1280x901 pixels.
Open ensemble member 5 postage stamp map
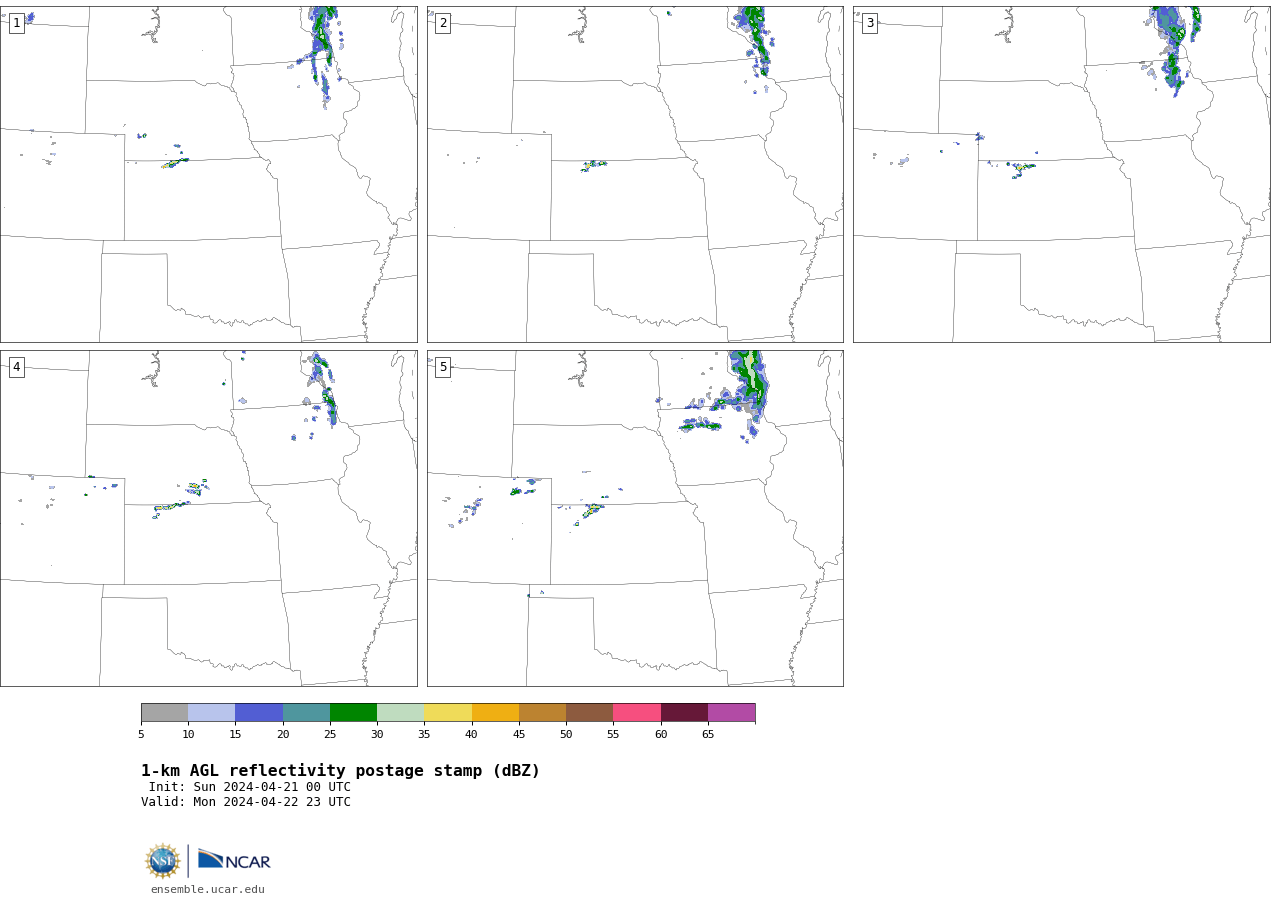[635, 518]
